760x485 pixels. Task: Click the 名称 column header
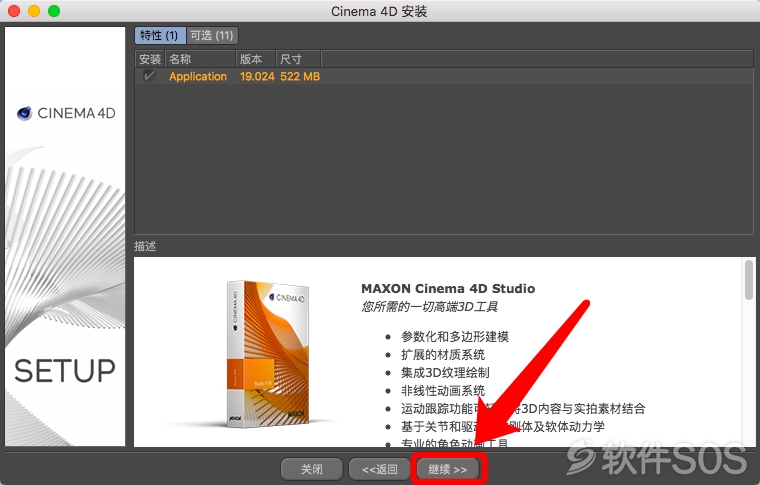coord(200,59)
